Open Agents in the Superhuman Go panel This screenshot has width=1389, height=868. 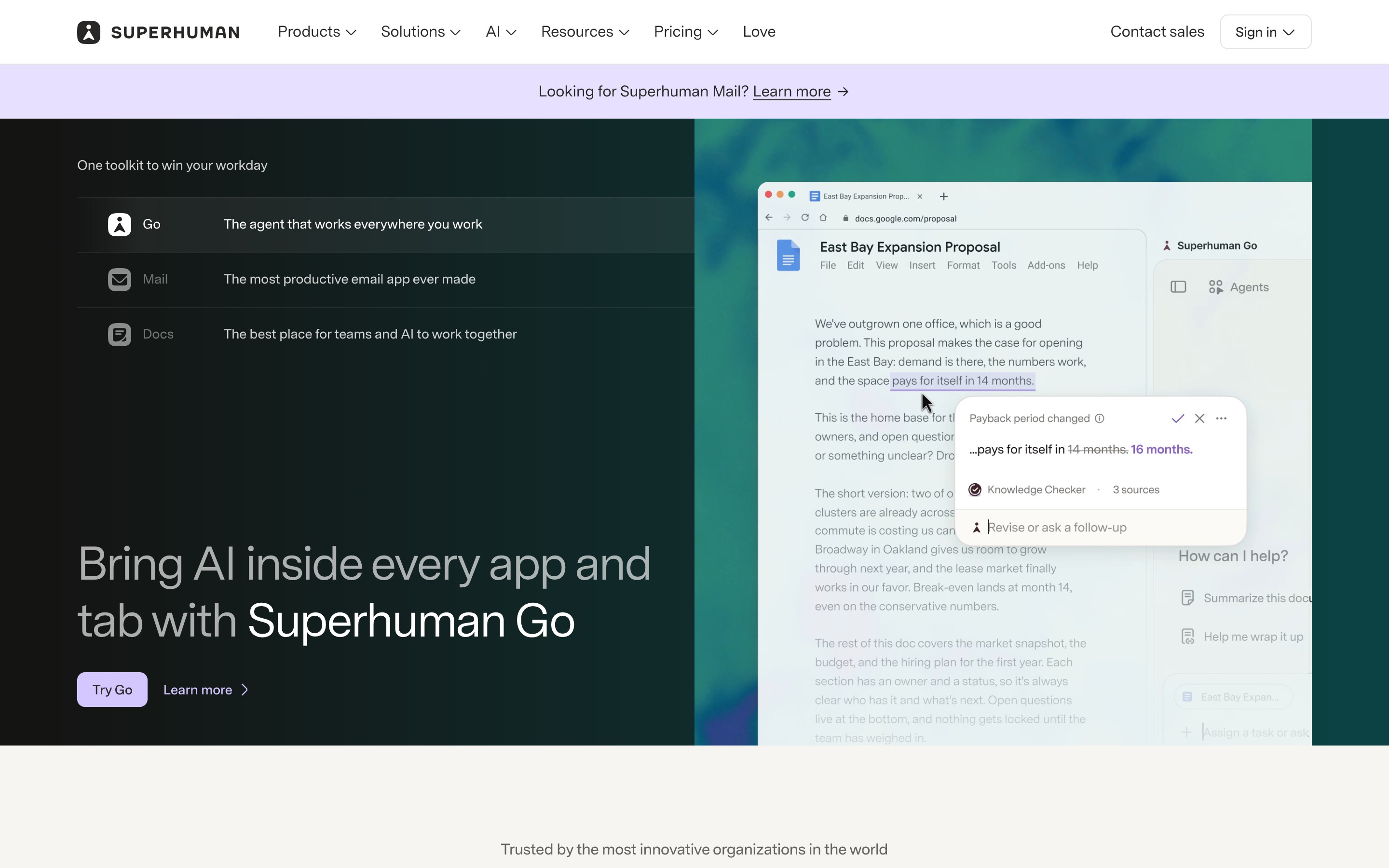[x=1238, y=287]
